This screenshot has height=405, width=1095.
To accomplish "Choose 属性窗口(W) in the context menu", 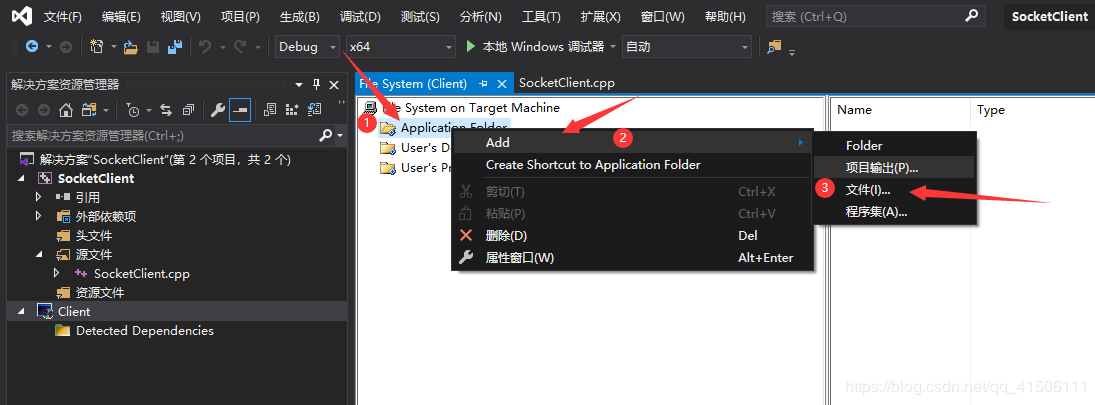I will click(x=633, y=258).
